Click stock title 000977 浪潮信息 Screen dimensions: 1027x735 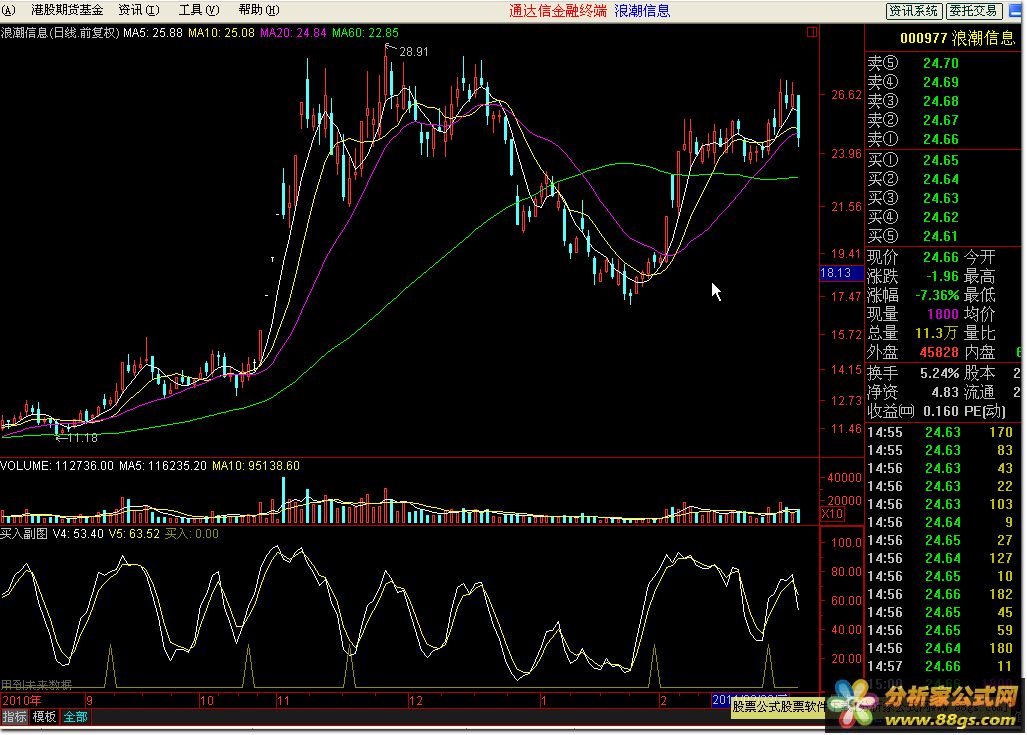(957, 38)
